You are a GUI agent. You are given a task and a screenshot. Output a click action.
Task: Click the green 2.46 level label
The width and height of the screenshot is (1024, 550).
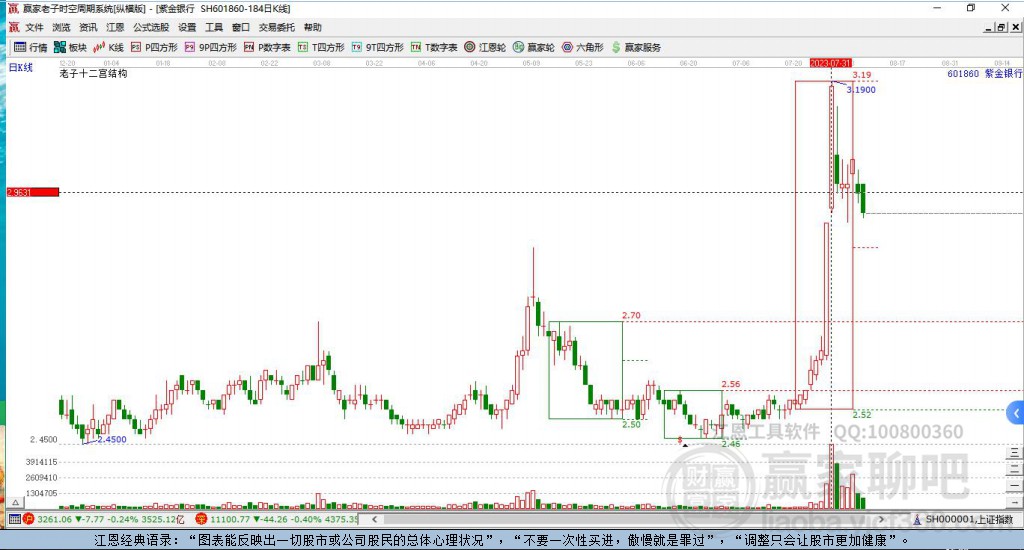tap(731, 444)
